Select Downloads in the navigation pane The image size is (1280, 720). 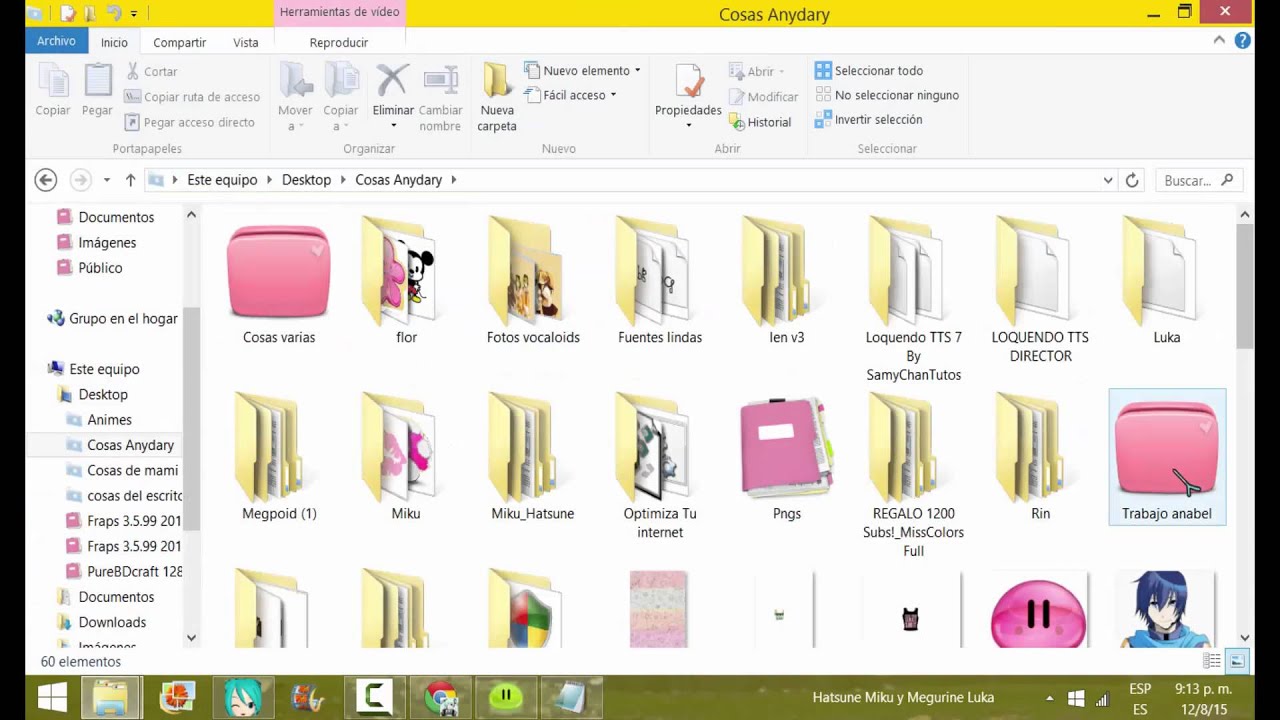(112, 622)
